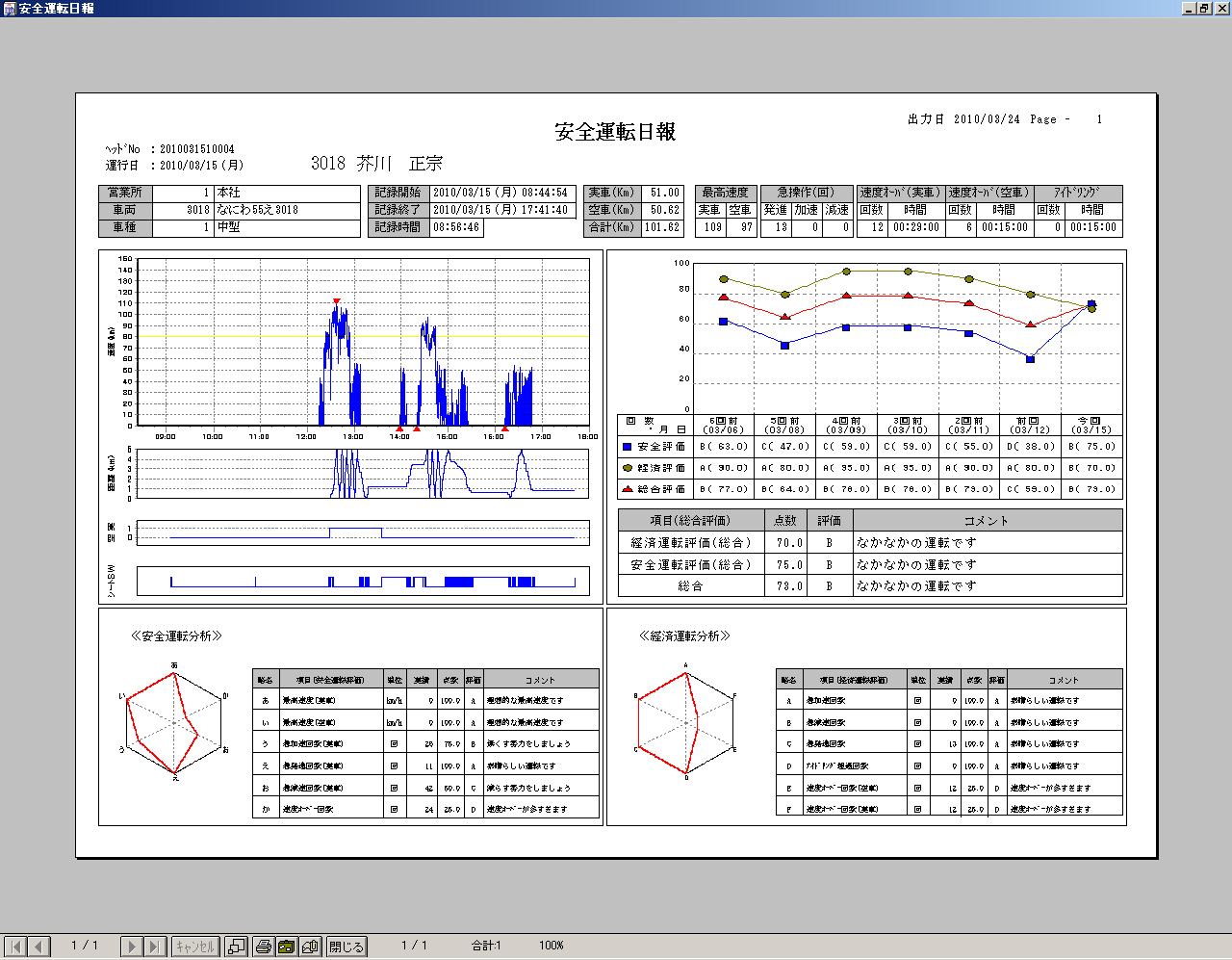Open the printer setup icon
The image size is (1232, 960).
pyautogui.click(x=287, y=947)
